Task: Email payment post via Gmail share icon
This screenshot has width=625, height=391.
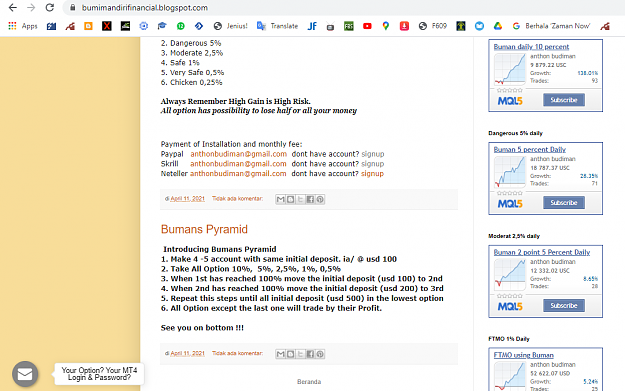Action: (x=281, y=199)
